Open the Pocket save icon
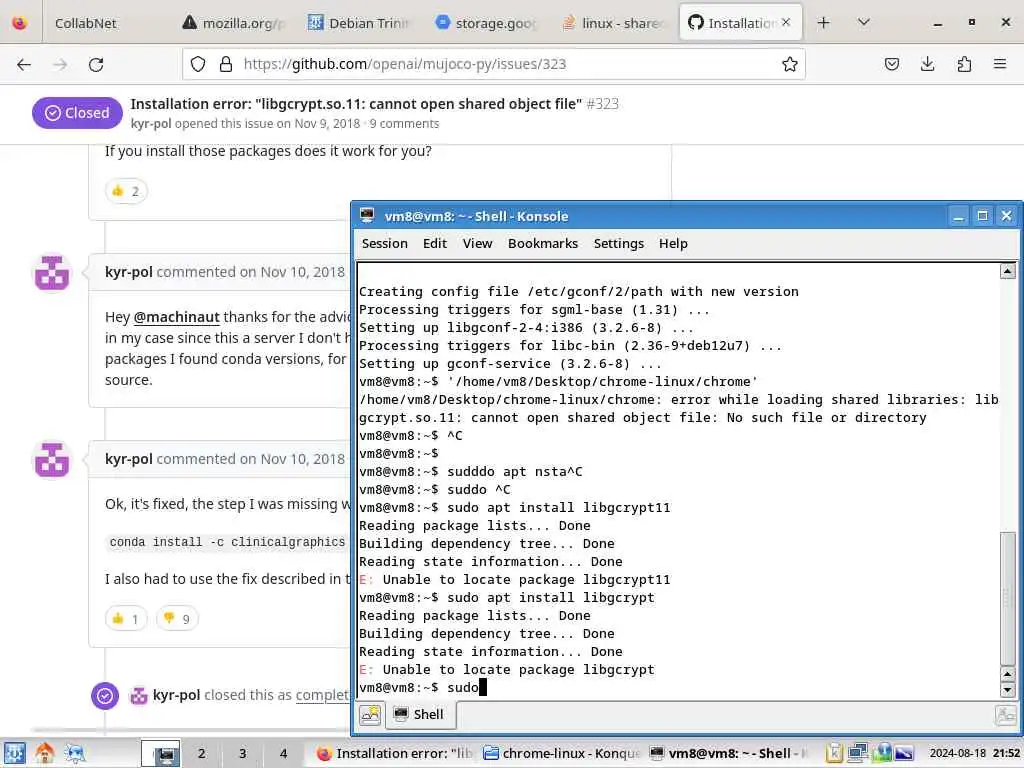 [x=891, y=64]
